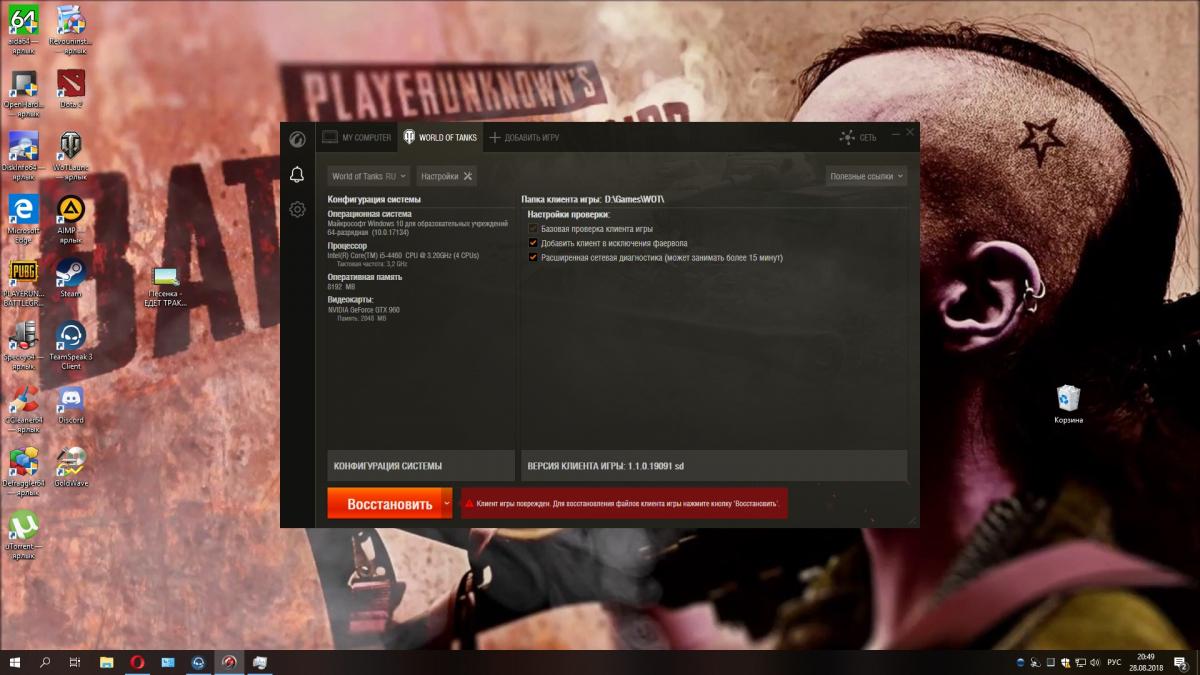
Task: Open PLAYERUNKNOWN'S BATTLEGROUNDS desktop icon
Action: [x=22, y=281]
